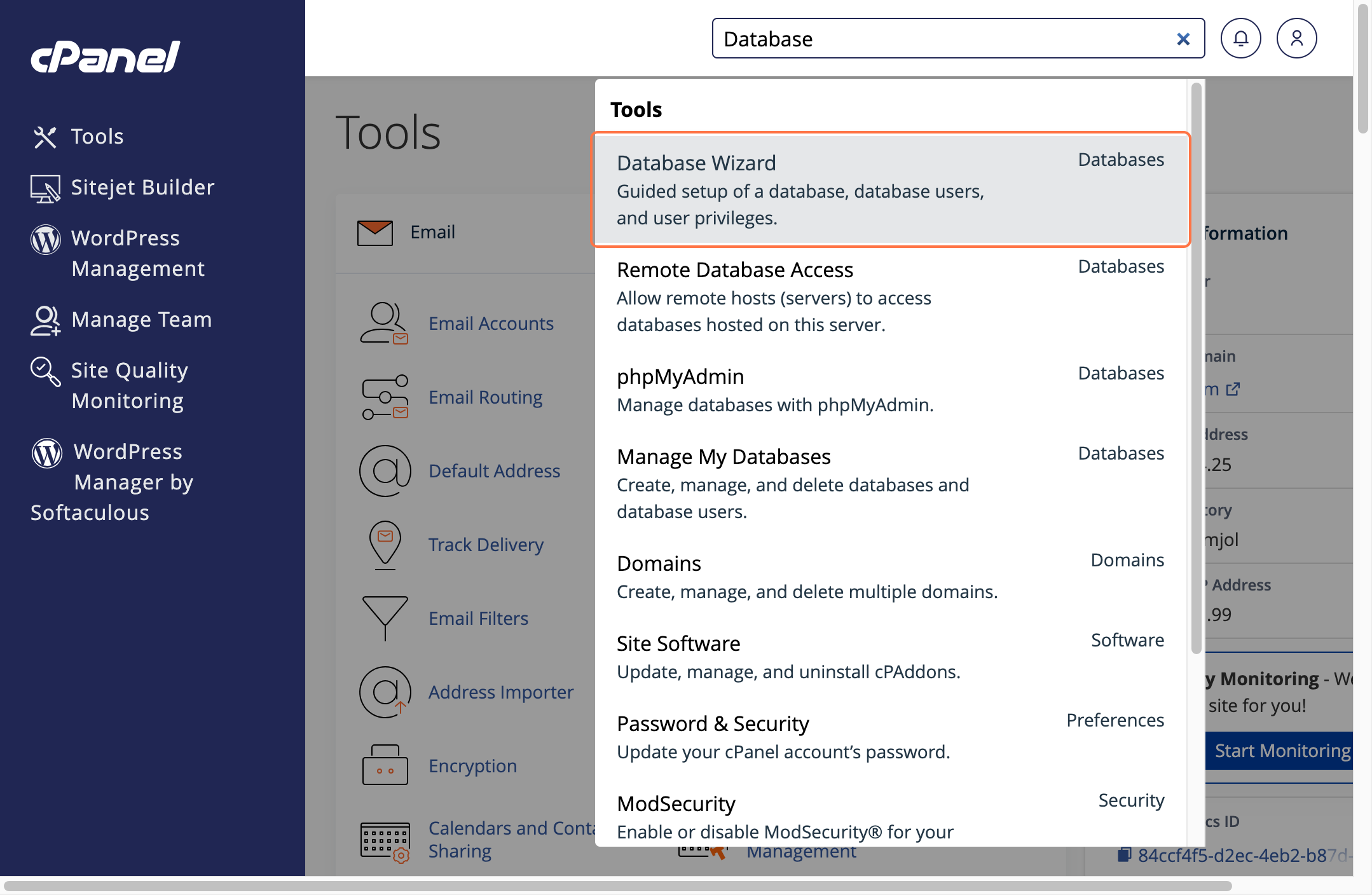Click the page vertical scrollbar
The image size is (1372, 895).
coord(1362,69)
